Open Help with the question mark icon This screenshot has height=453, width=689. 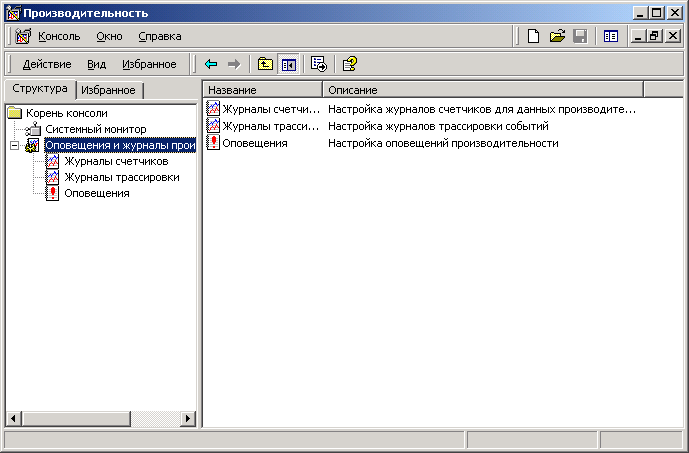[x=350, y=64]
